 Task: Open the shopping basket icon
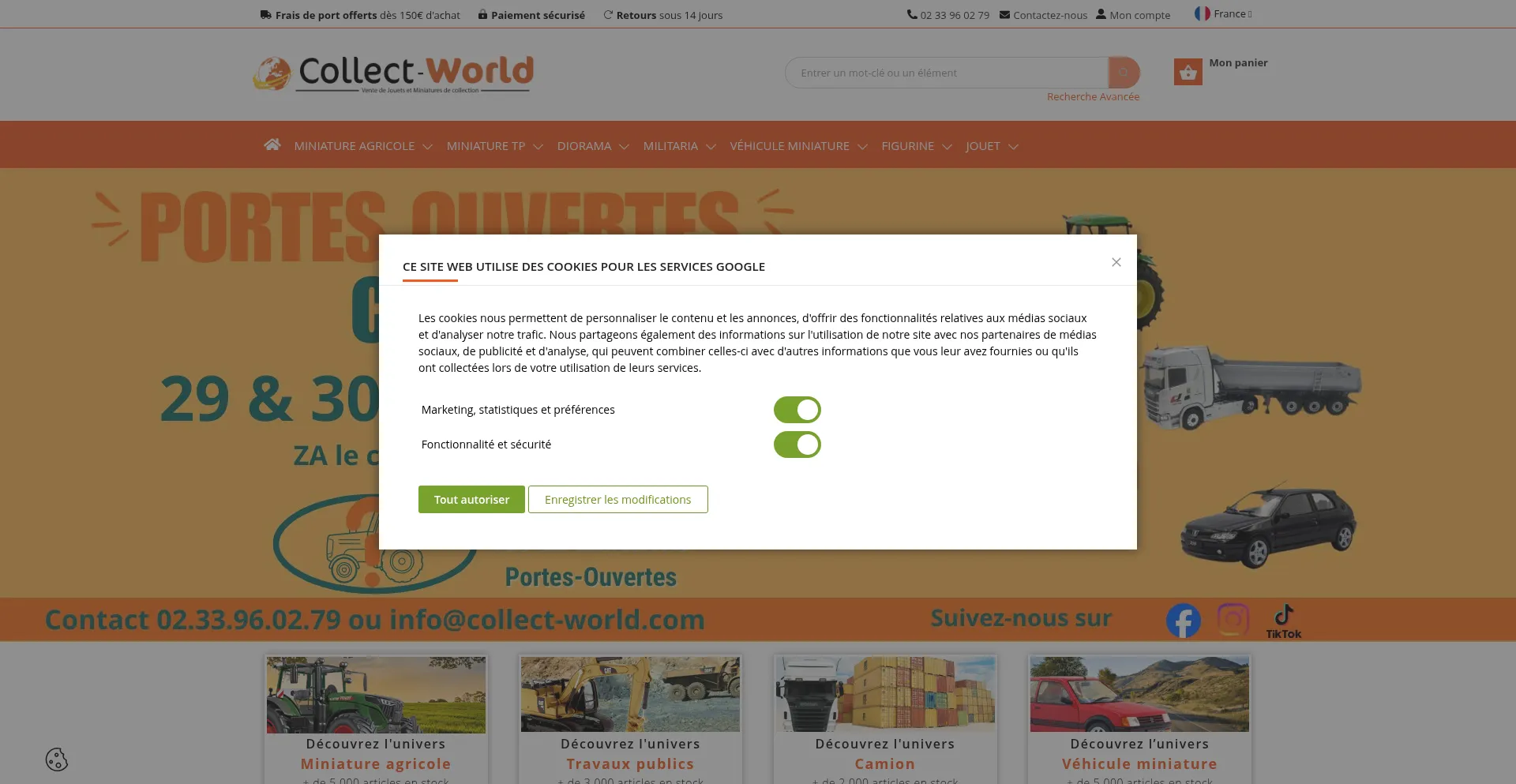coord(1188,73)
